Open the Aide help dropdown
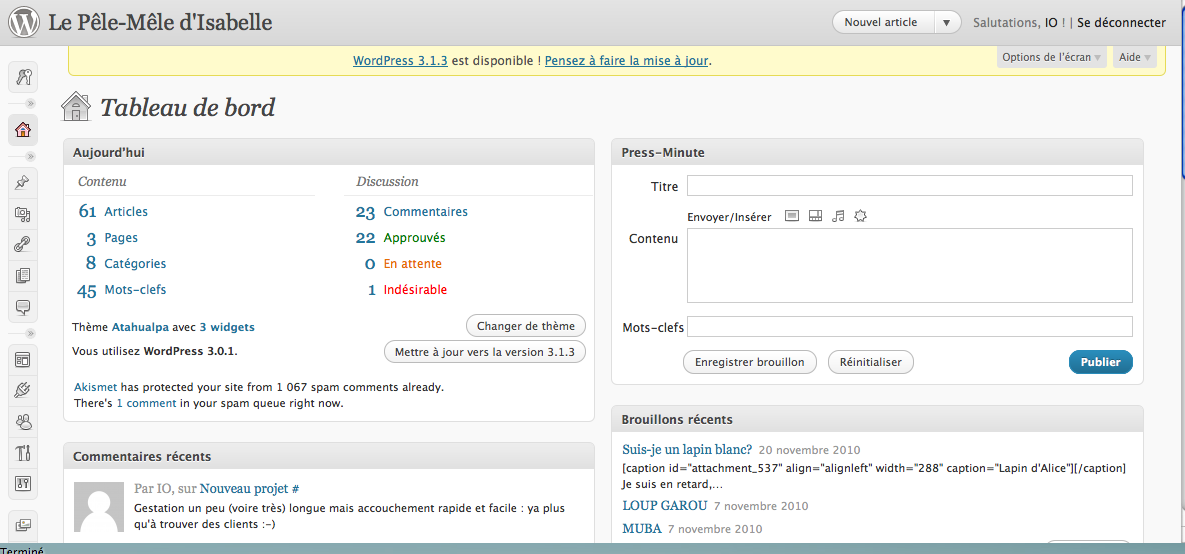 click(x=1134, y=57)
